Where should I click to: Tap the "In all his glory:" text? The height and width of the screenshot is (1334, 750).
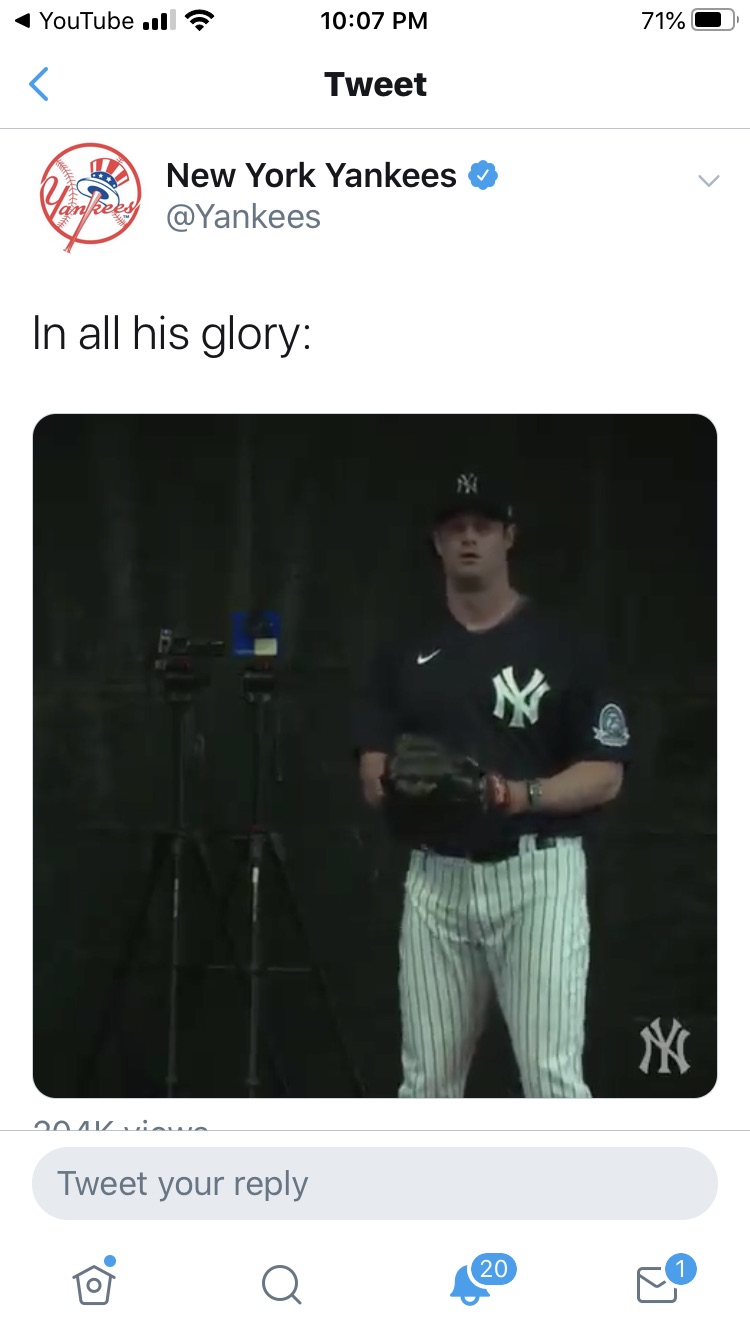tap(172, 335)
